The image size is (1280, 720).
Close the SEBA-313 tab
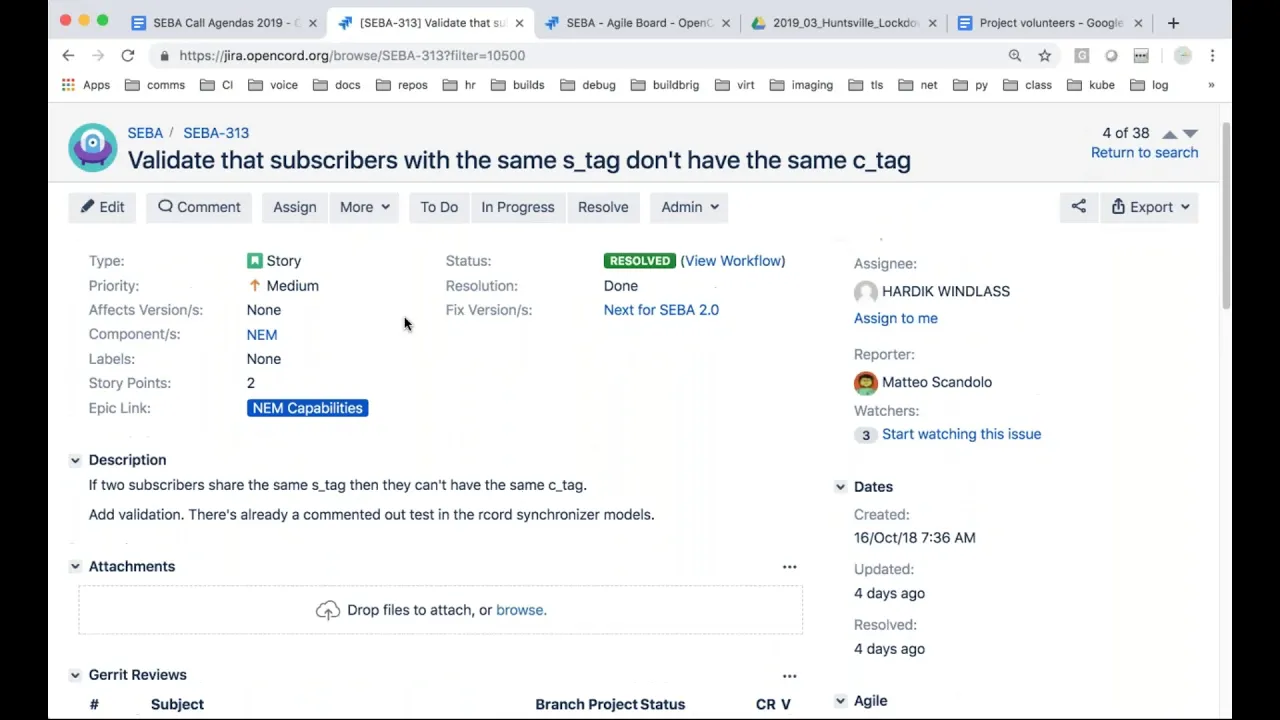click(519, 23)
